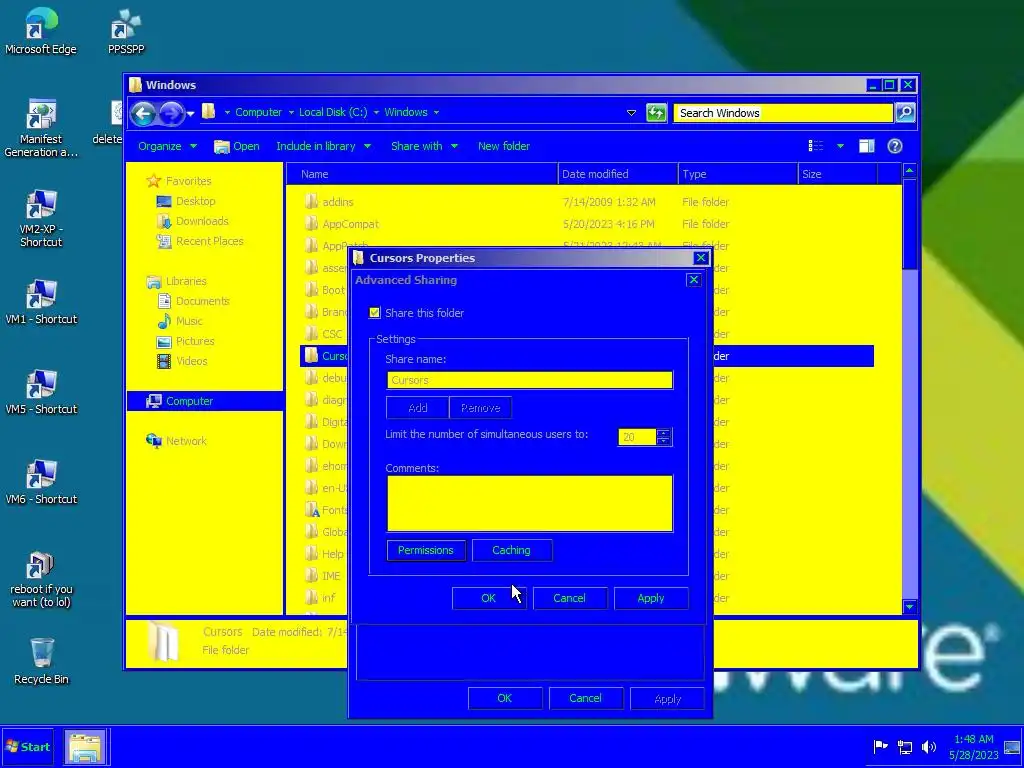Click the file list scroll up arrow
This screenshot has width=1024, height=768.
tap(909, 171)
